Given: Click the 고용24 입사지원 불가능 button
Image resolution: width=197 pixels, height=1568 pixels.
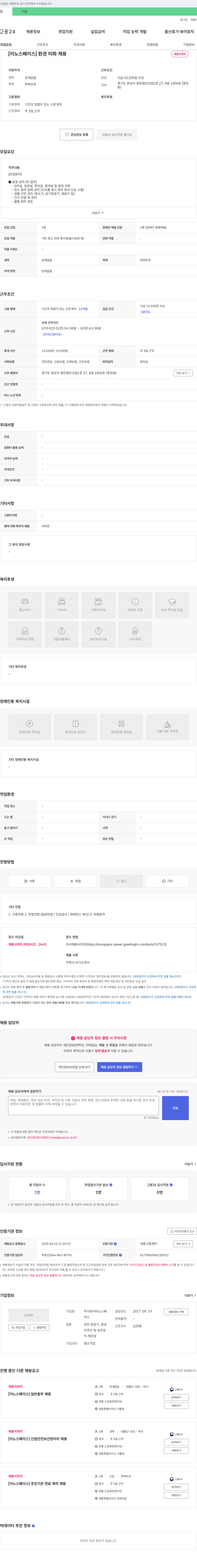Looking at the screenshot, I should coord(117,134).
